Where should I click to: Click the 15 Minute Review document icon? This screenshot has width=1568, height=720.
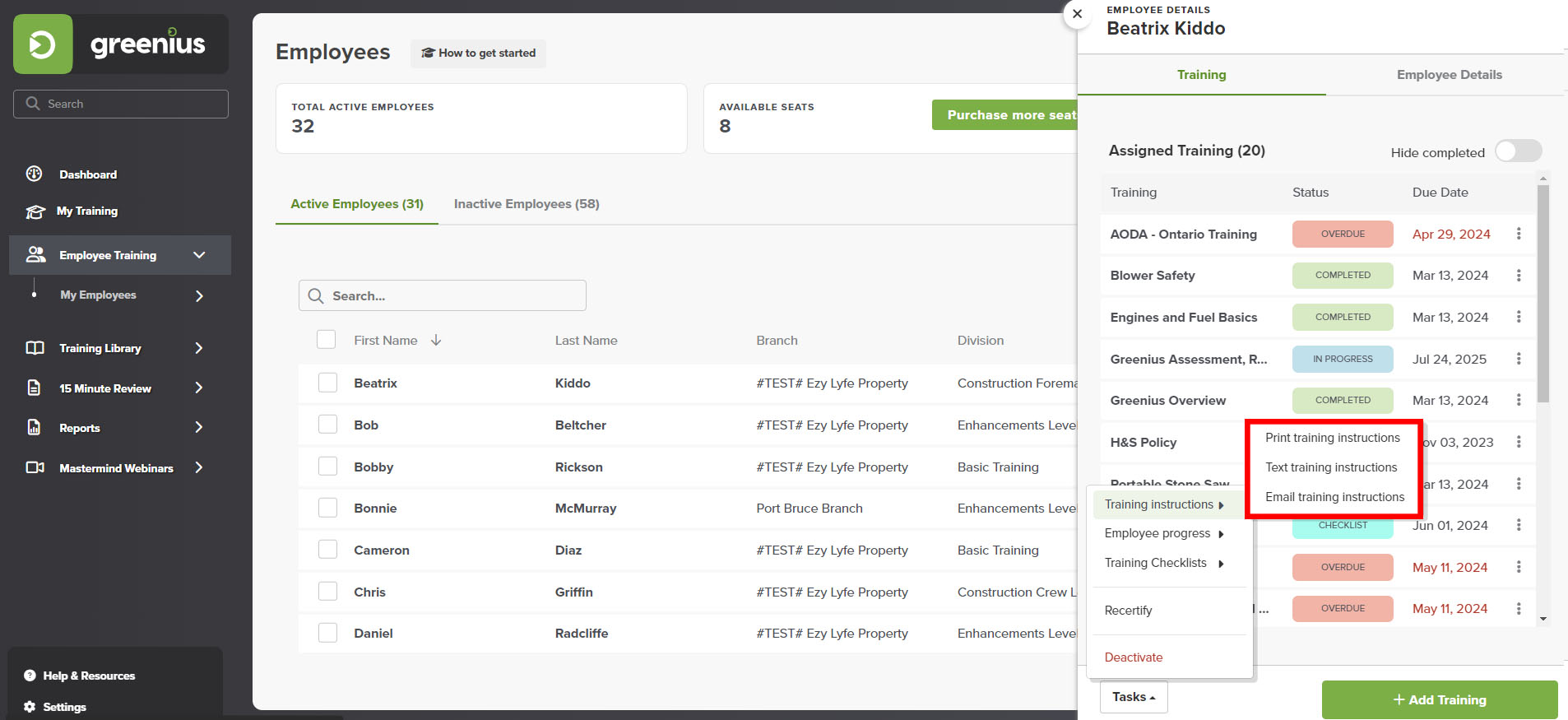35,388
